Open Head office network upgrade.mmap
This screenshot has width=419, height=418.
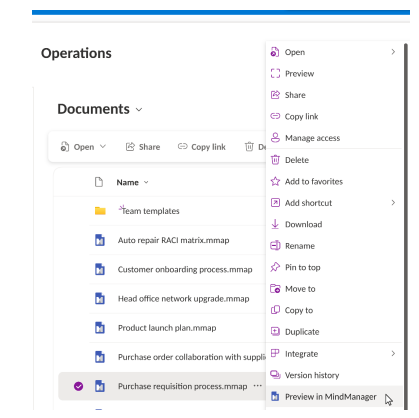183,299
